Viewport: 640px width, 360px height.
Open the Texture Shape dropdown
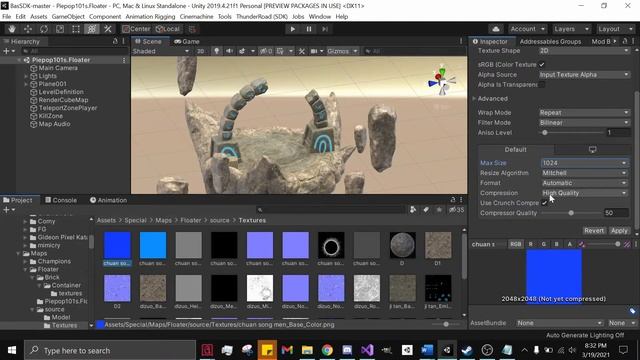pos(584,51)
